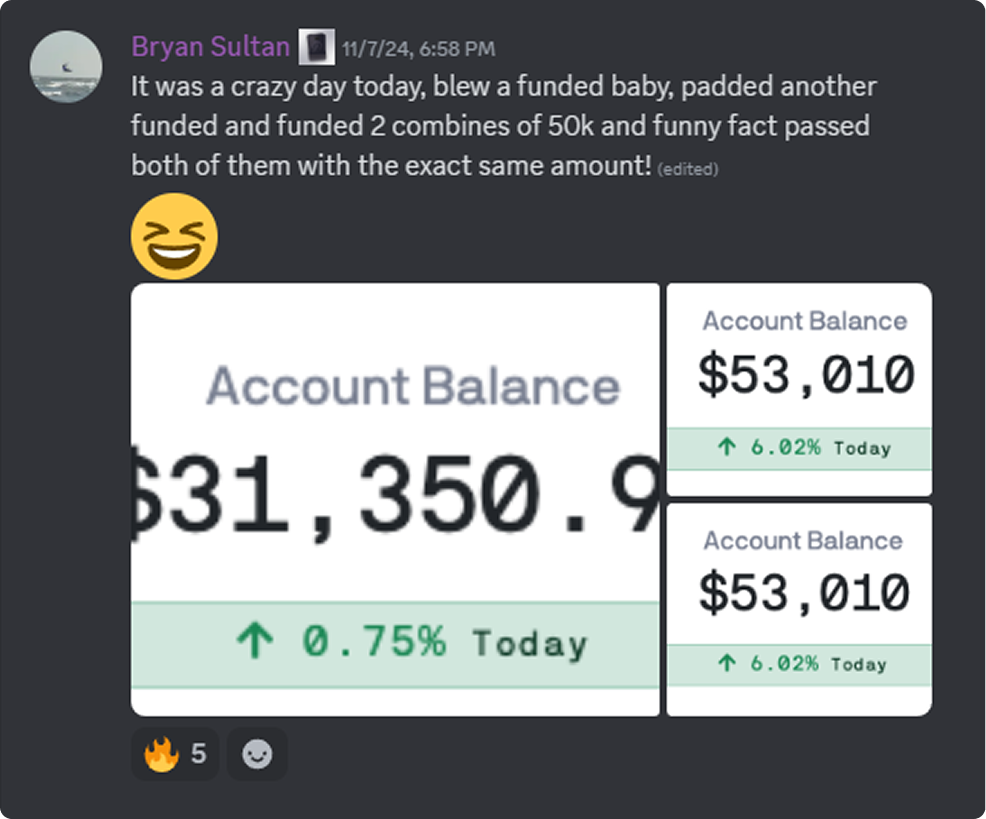The height and width of the screenshot is (819, 986).
Task: Click the up arrow in upper 6.02% banner
Action: [x=726, y=447]
